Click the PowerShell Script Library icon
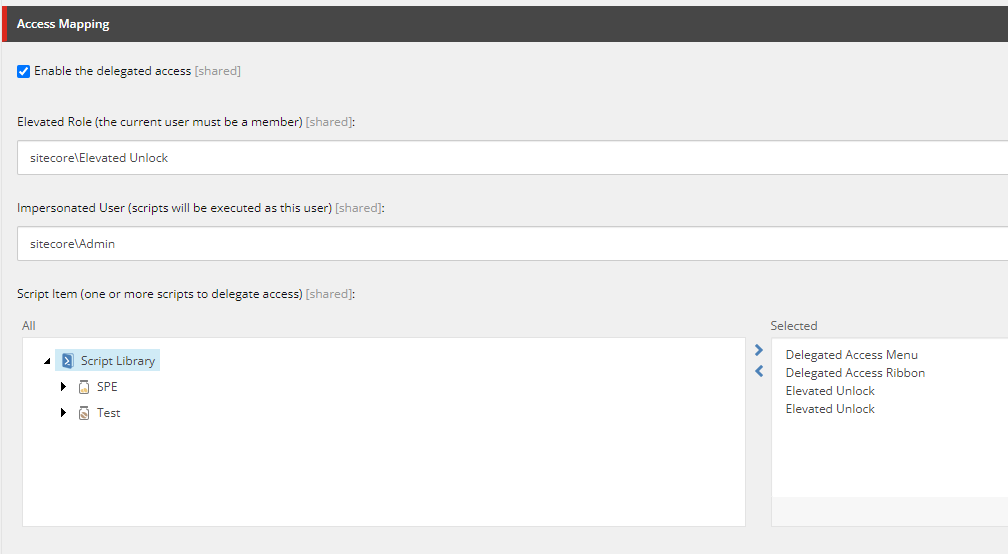This screenshot has width=1008, height=554. click(x=67, y=361)
